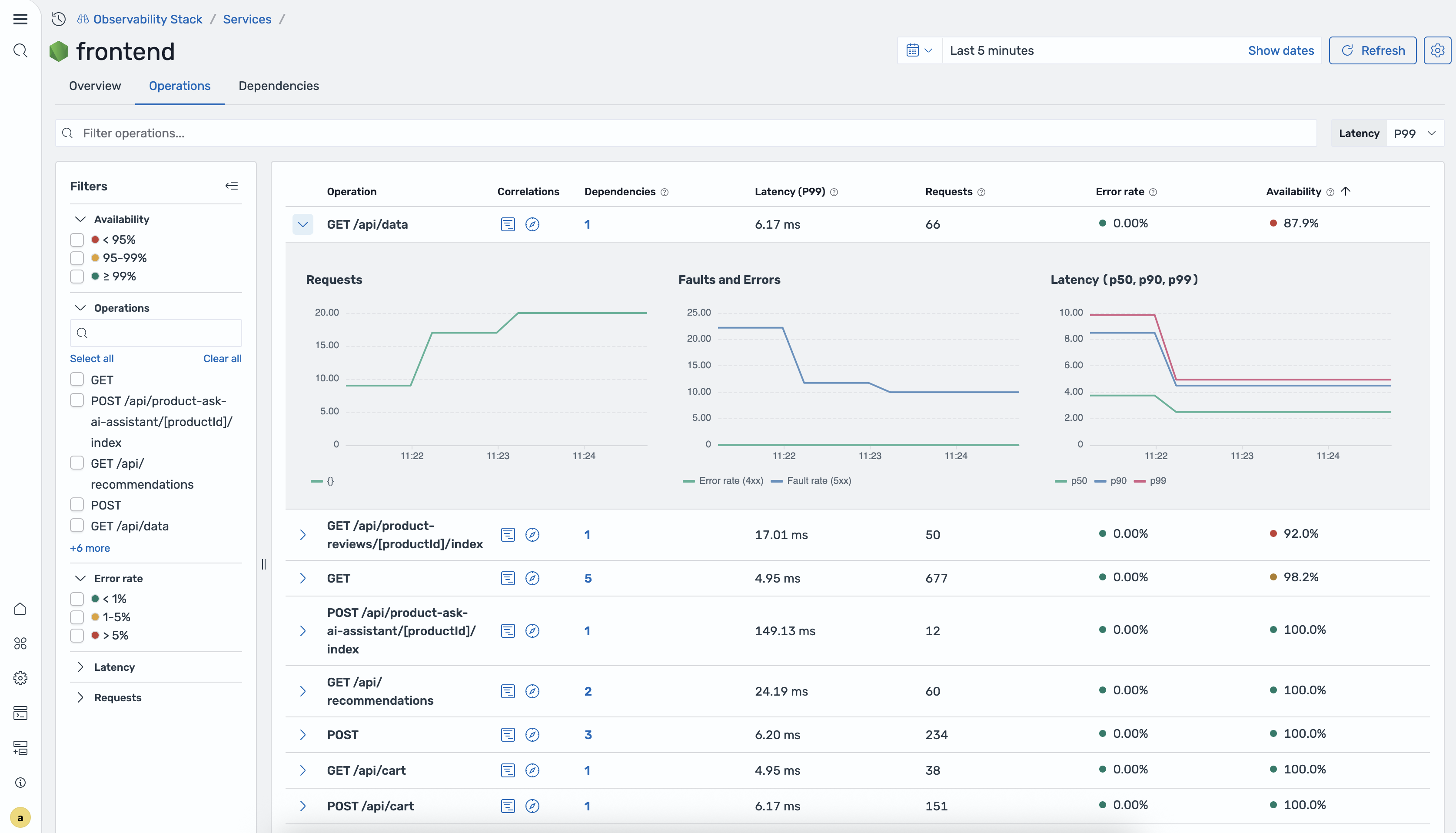
Task: Click the info icon in the left sidebar
Action: pyautogui.click(x=20, y=783)
